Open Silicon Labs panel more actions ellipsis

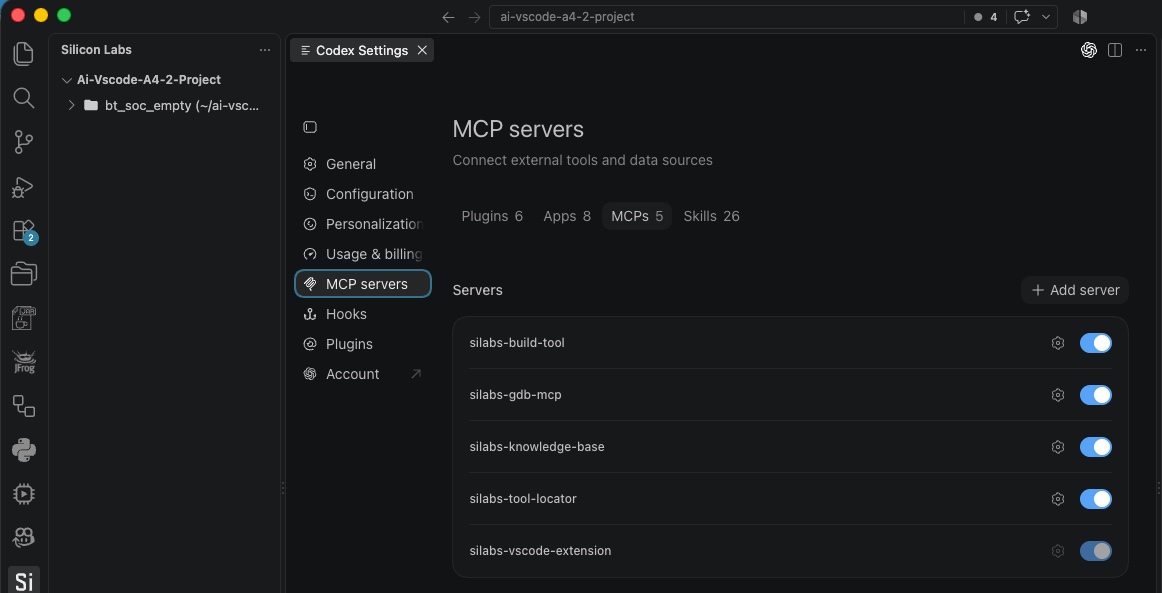pos(265,50)
